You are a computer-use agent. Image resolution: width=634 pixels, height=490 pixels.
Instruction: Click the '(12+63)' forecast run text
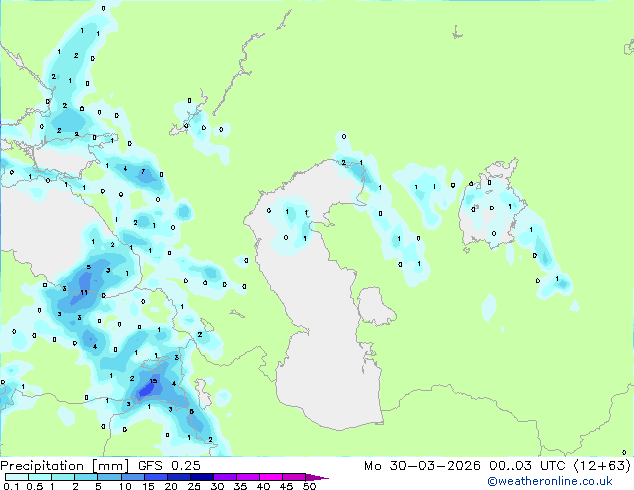[602, 466]
